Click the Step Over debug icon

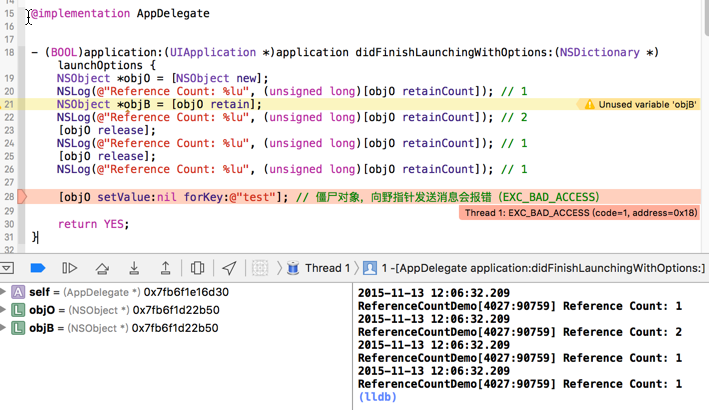101,268
